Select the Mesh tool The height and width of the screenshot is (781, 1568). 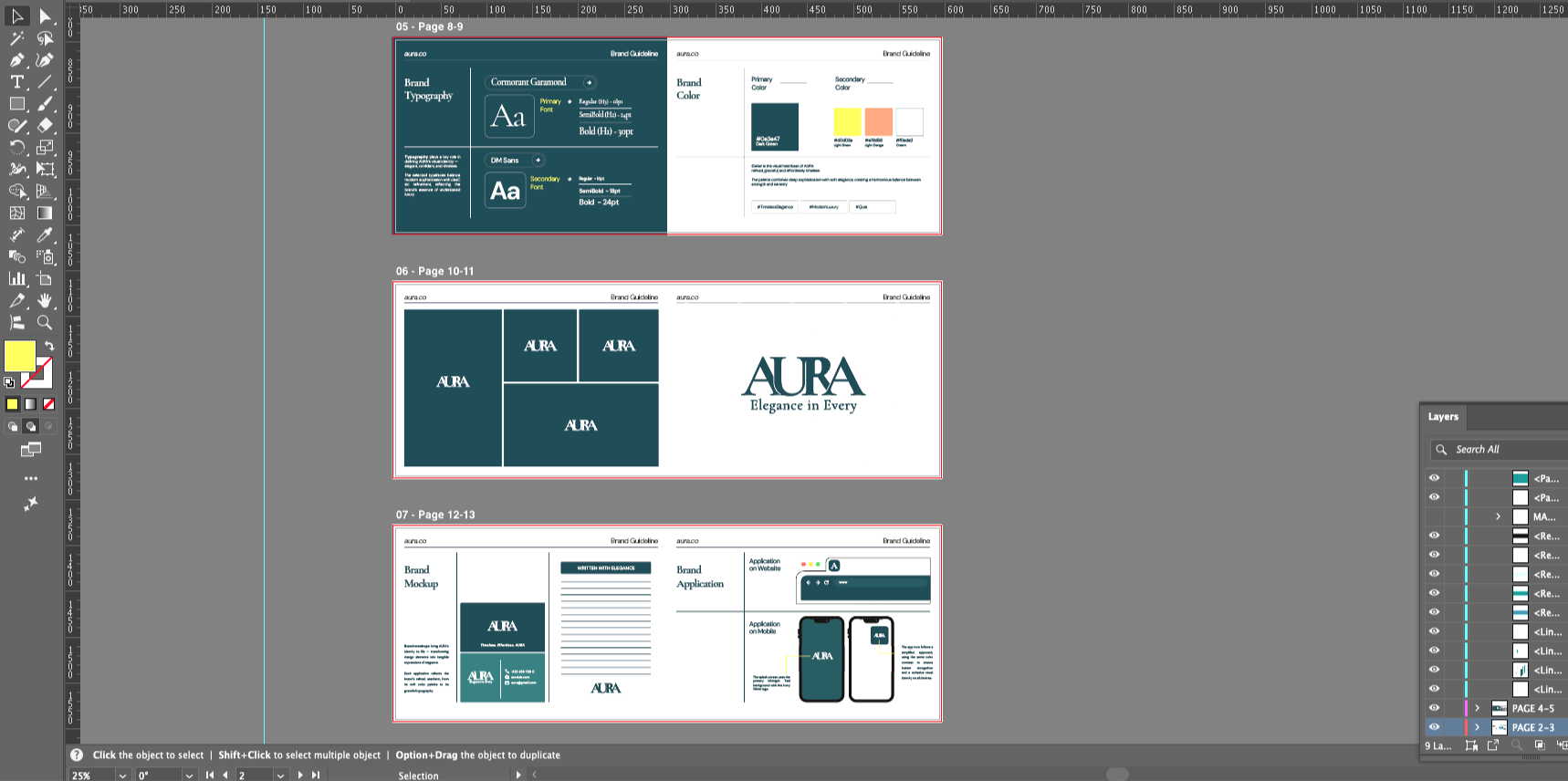click(17, 213)
